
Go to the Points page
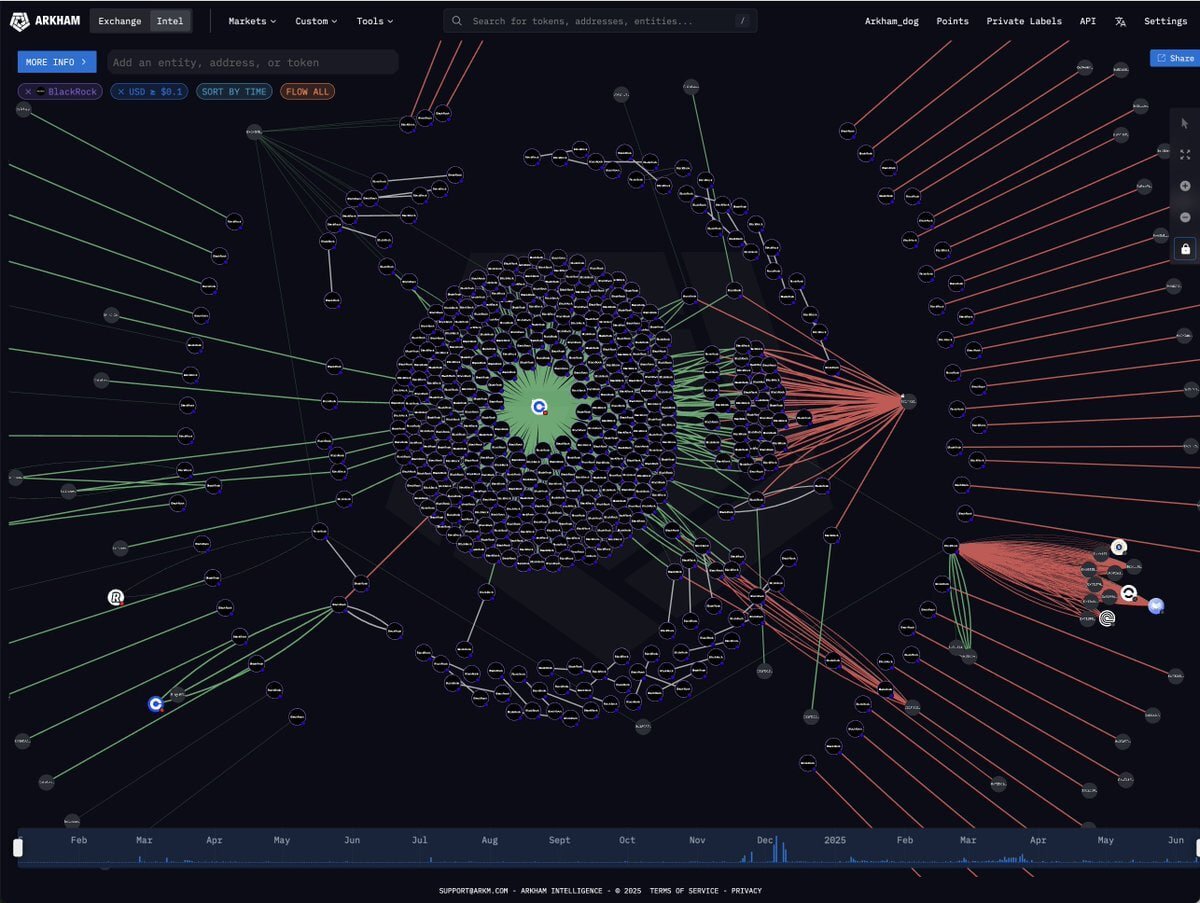[952, 21]
